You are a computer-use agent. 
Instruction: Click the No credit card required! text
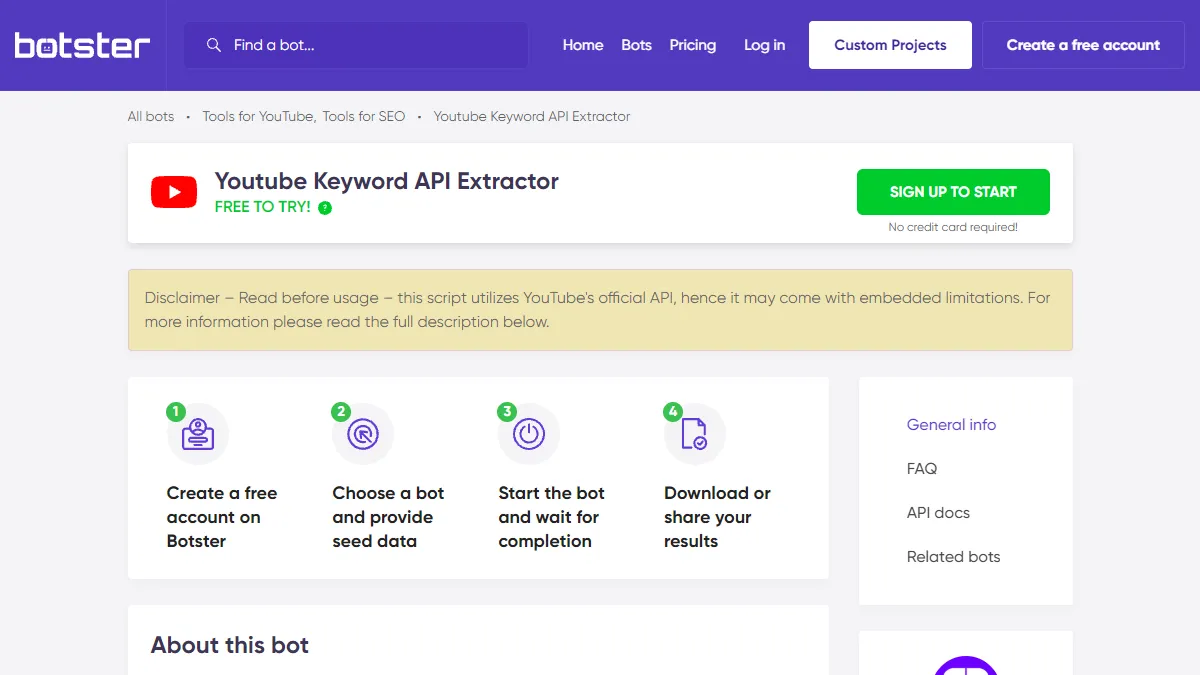point(953,227)
